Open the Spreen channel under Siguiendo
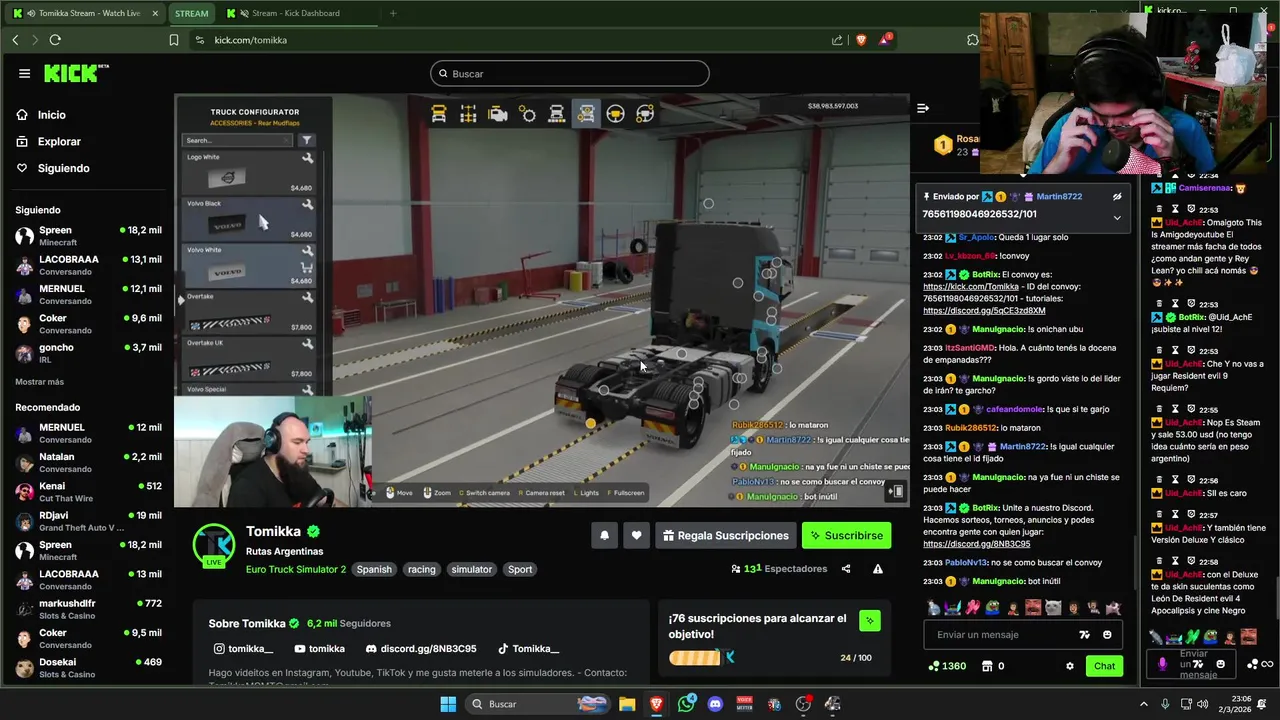The width and height of the screenshot is (1280, 720). pos(88,236)
